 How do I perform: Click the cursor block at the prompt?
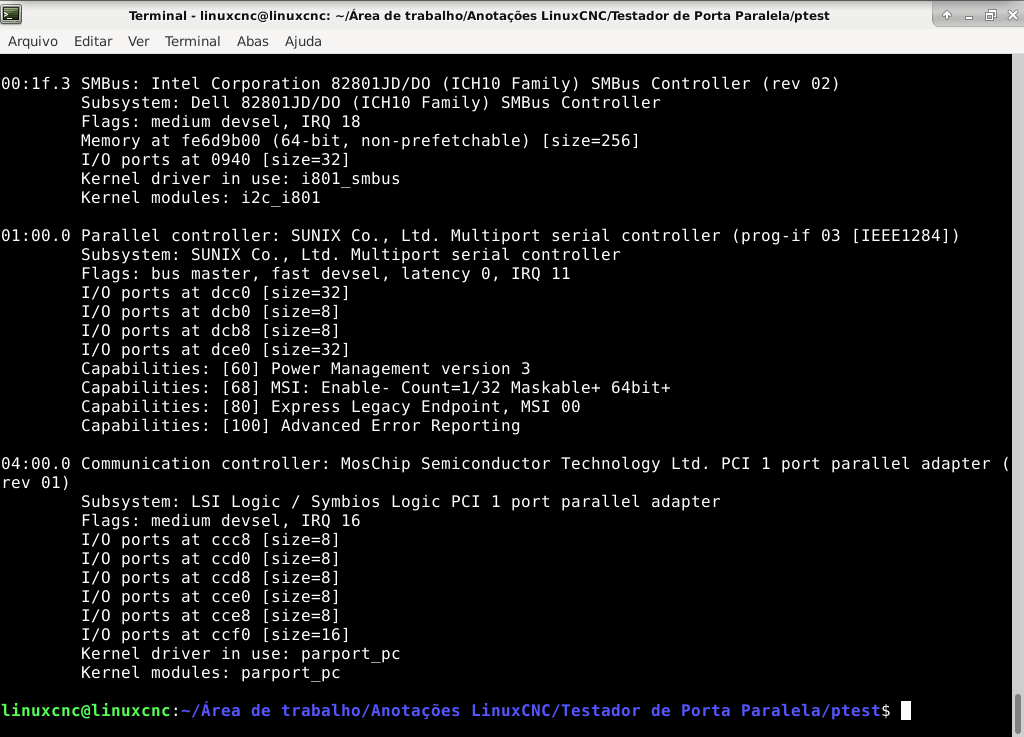pos(906,710)
